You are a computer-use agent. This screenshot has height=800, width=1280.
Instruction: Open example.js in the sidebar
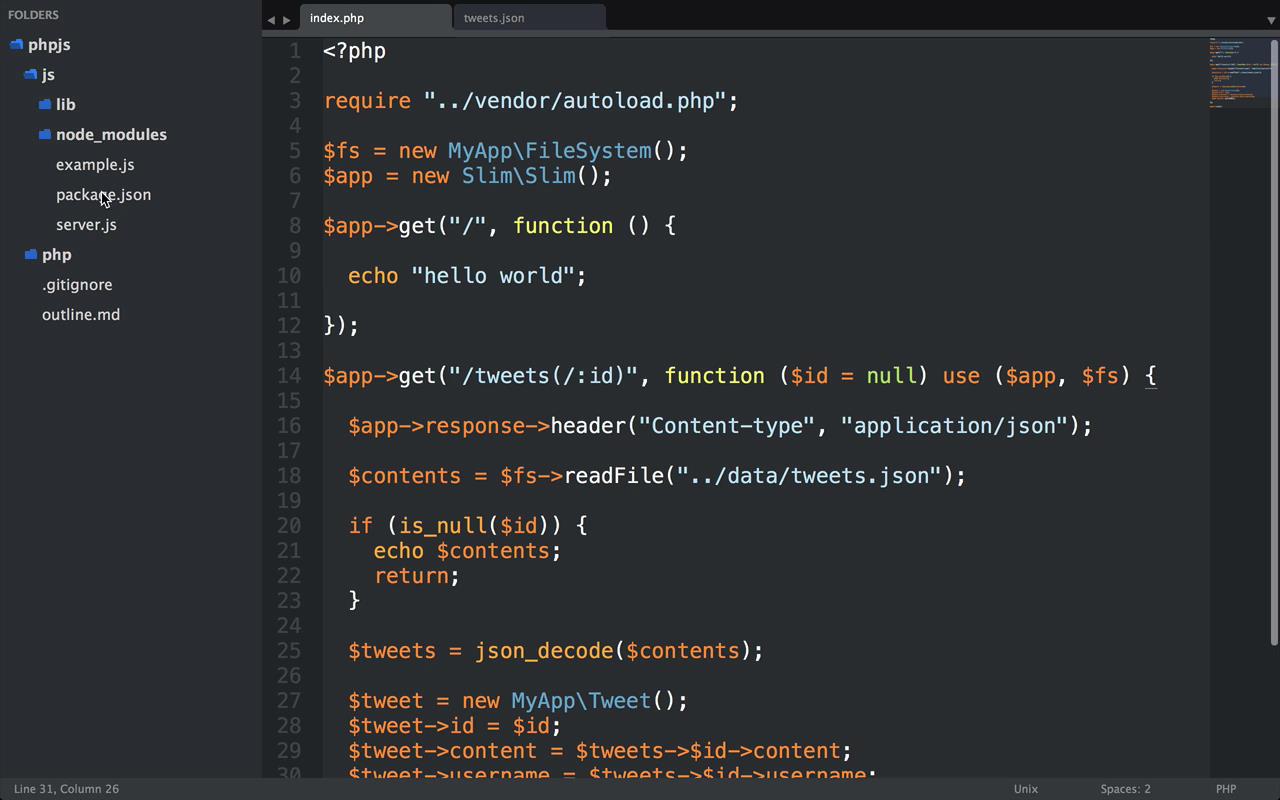95,165
